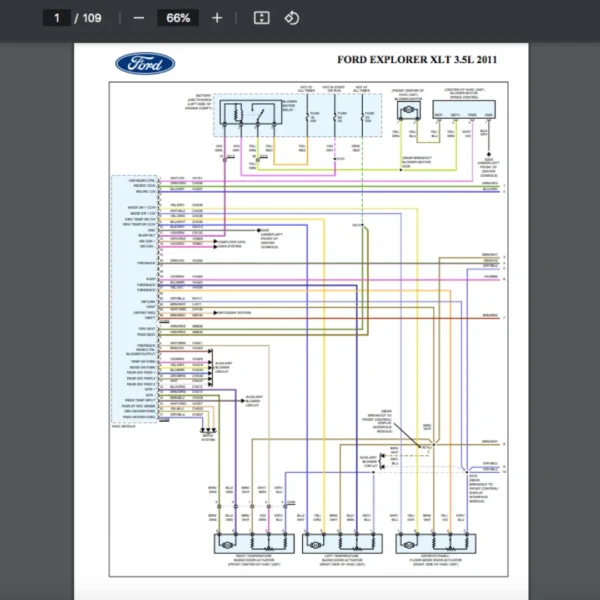Click the blue Ford oval logo
The width and height of the screenshot is (600, 600).
tap(145, 64)
